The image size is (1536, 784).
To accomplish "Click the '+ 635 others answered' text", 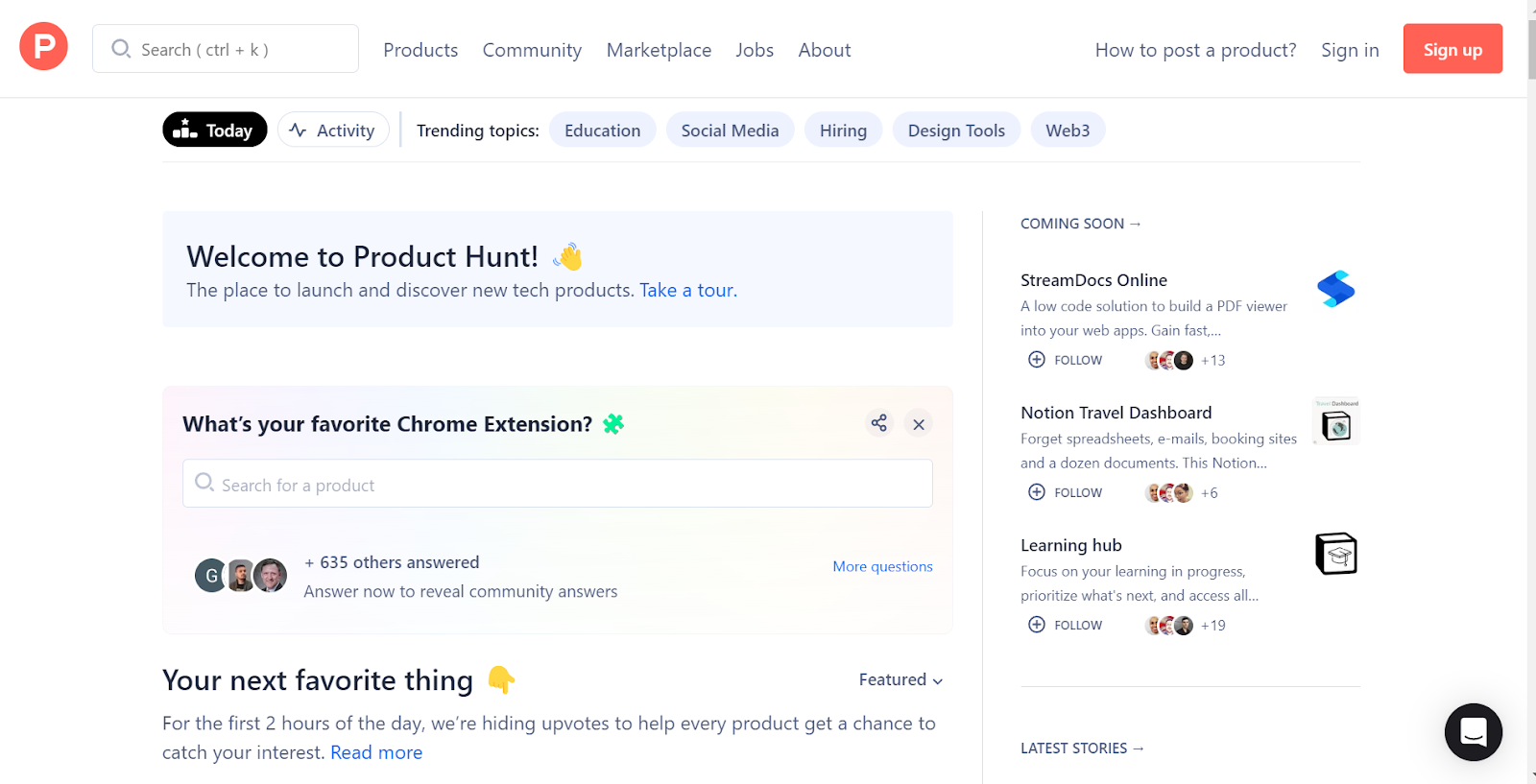I will [392, 562].
